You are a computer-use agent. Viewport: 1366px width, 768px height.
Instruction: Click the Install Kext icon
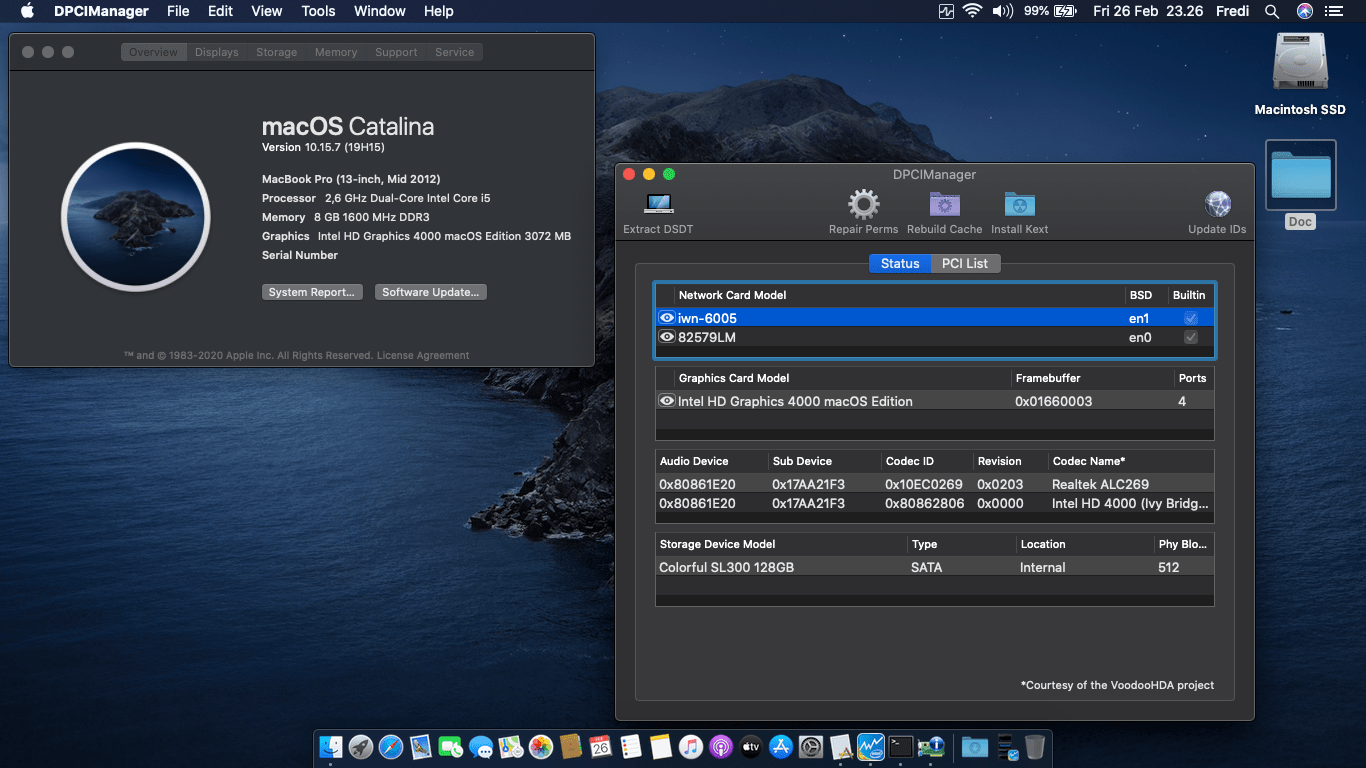tap(1020, 205)
